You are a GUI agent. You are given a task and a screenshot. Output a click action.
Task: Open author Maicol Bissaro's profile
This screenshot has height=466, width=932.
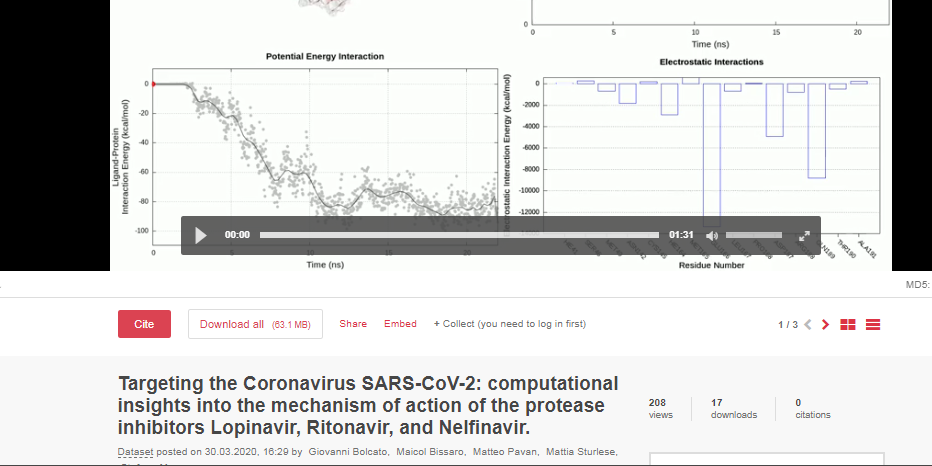[x=428, y=452]
